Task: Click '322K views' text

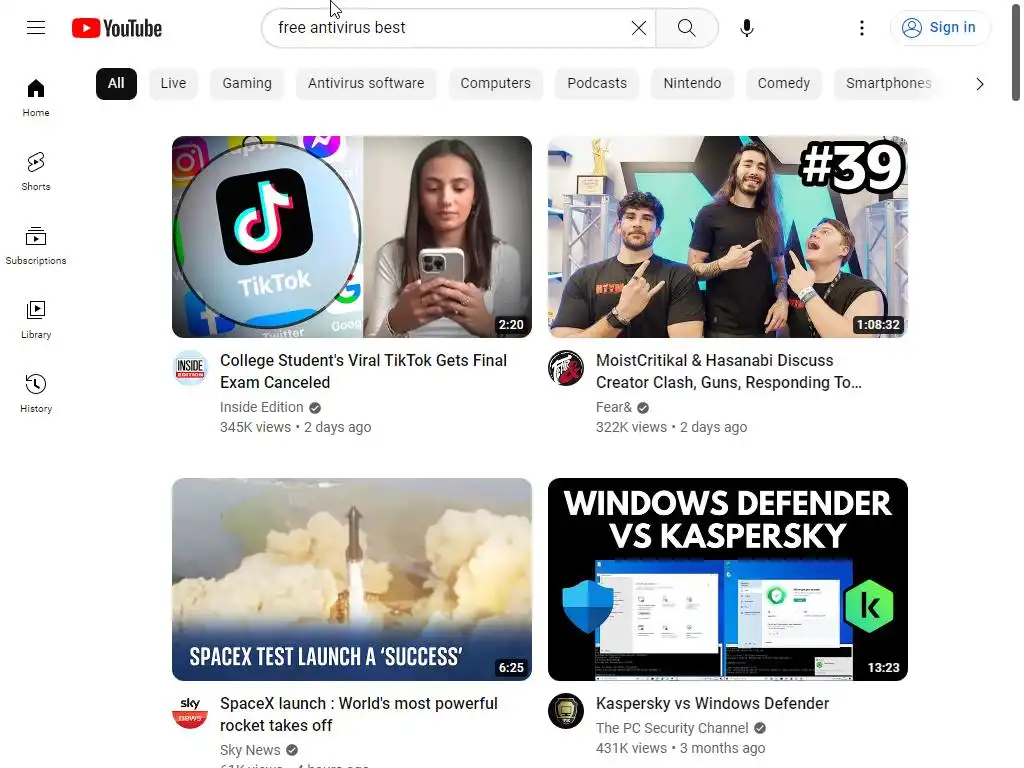Action: [x=631, y=427]
